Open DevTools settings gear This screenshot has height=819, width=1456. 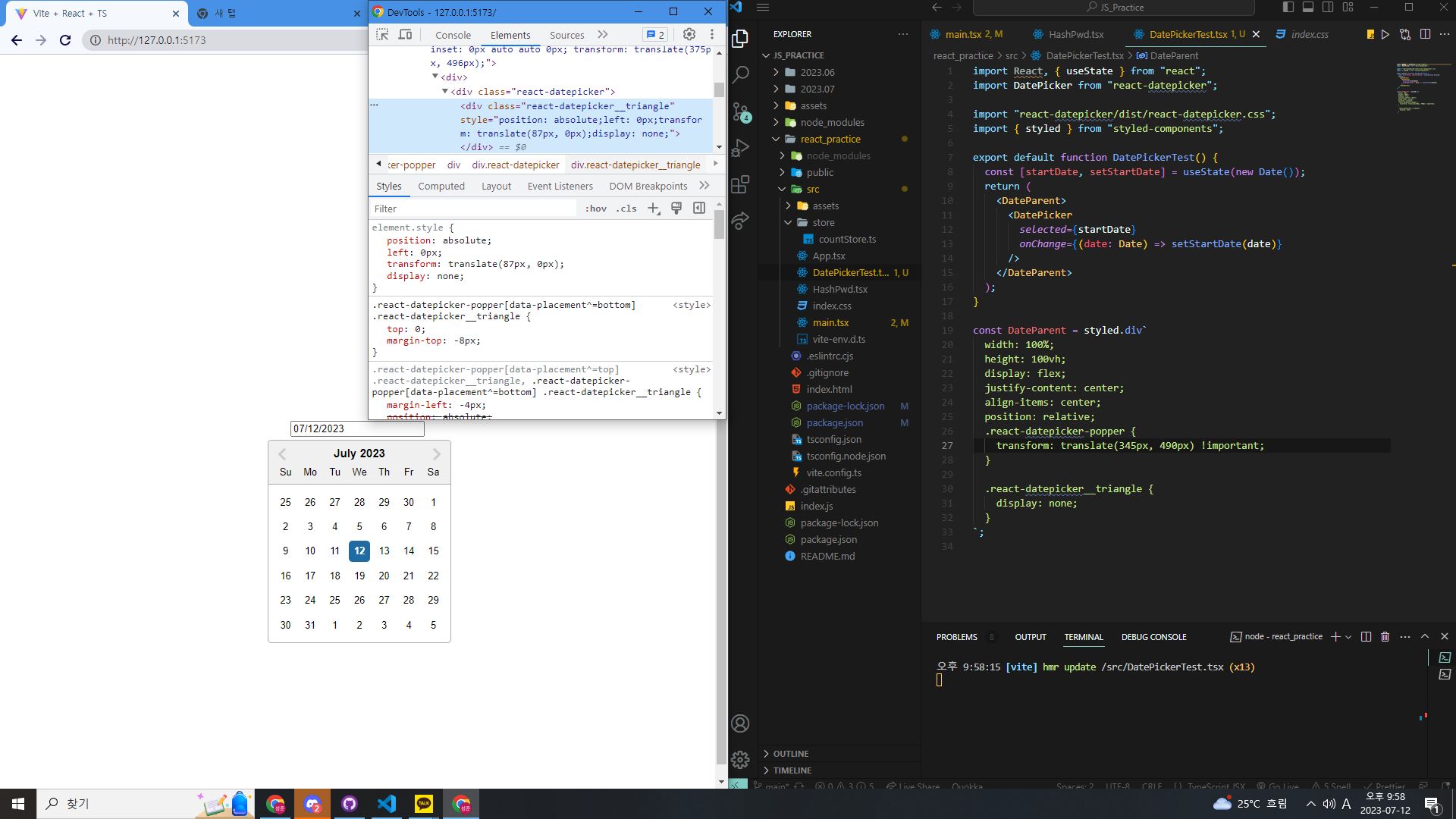click(x=689, y=35)
